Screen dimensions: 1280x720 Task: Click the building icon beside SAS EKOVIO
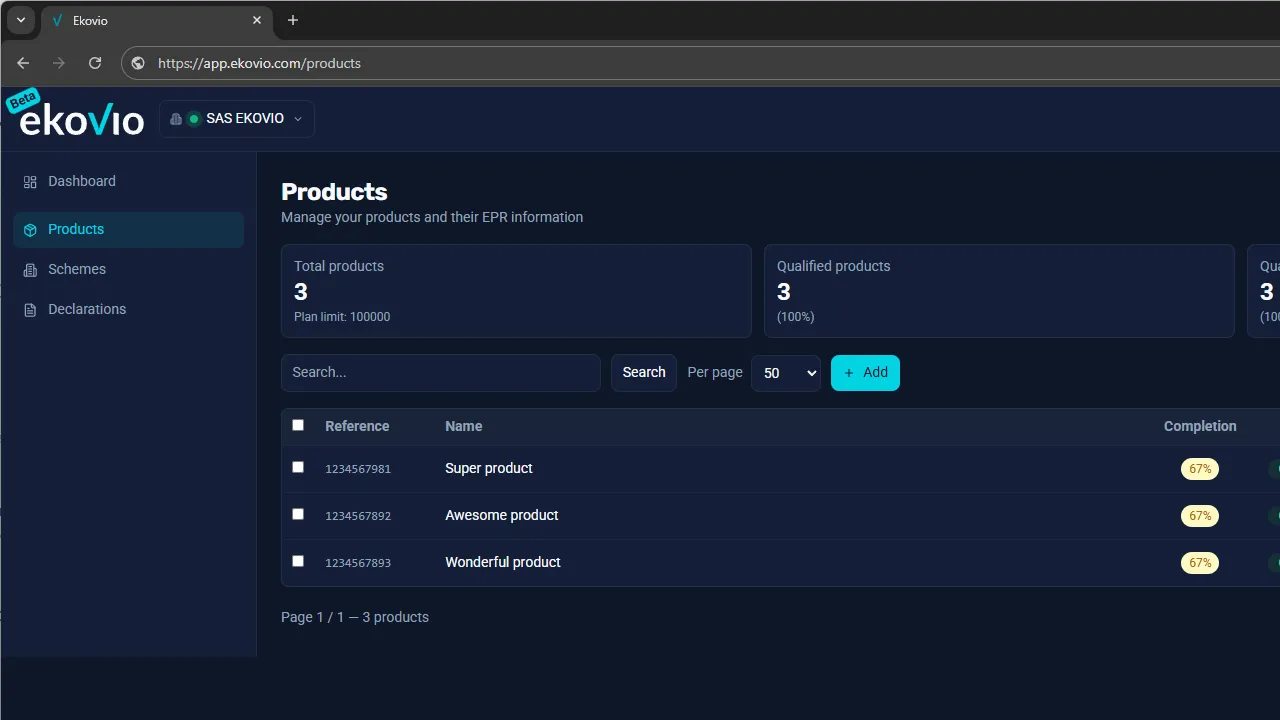click(176, 119)
